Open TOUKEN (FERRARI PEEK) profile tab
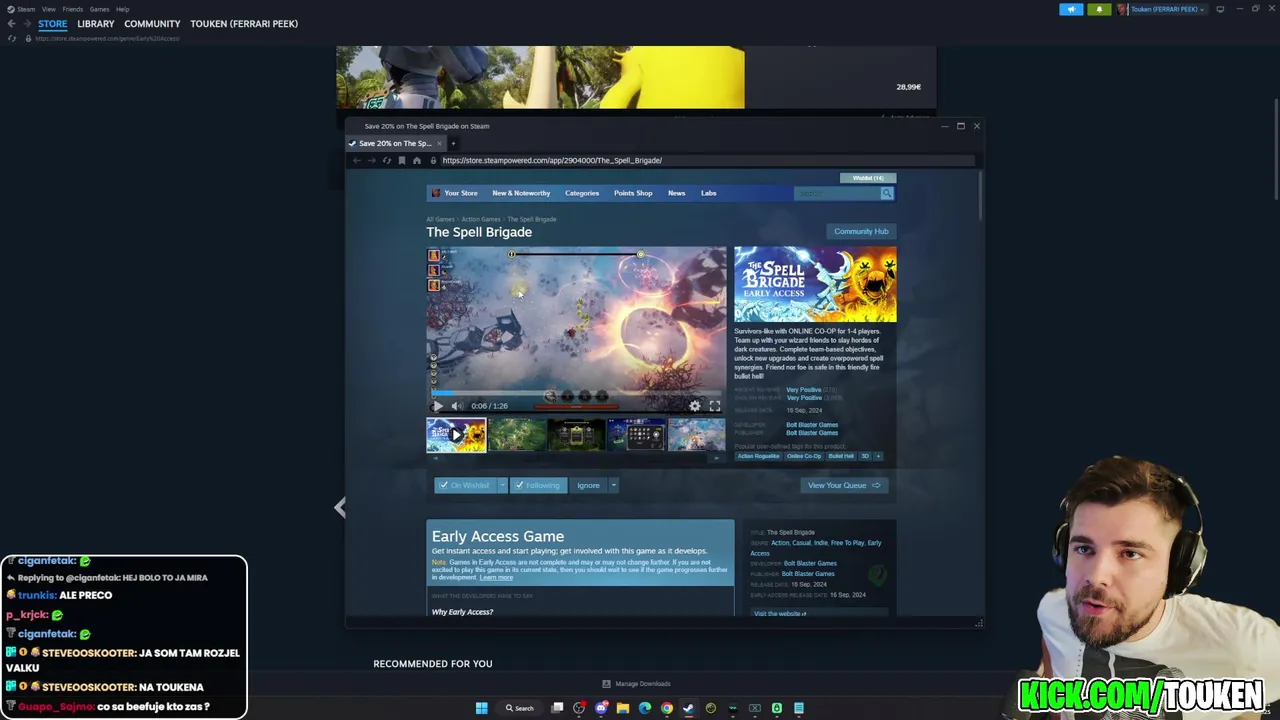This screenshot has width=1280, height=720. (x=244, y=24)
